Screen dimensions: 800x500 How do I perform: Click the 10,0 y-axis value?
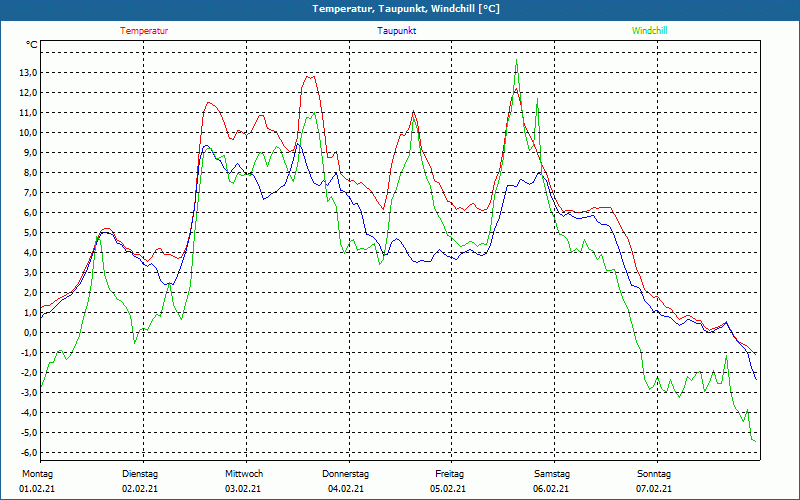pos(28,133)
